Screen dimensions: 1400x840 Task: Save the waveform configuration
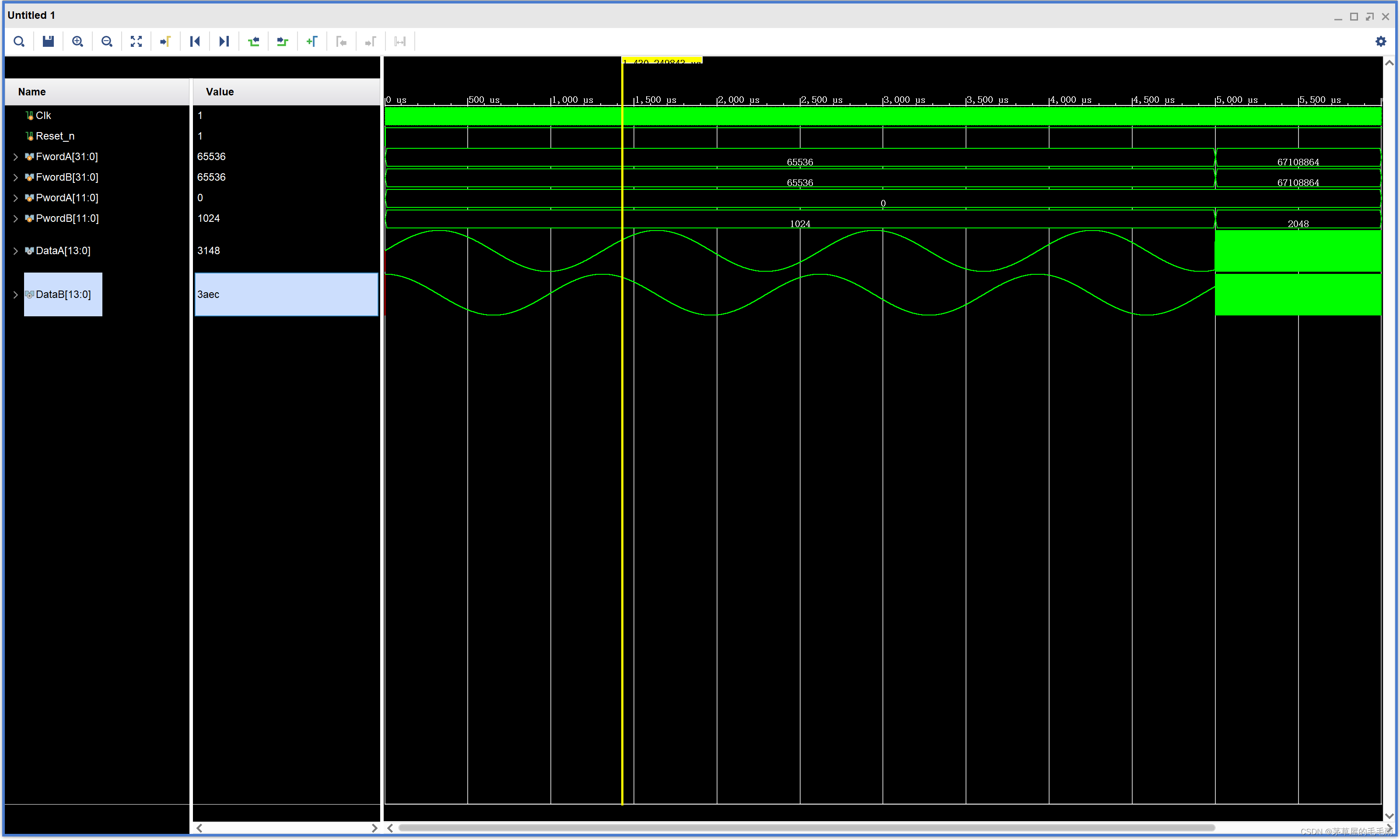tap(48, 41)
